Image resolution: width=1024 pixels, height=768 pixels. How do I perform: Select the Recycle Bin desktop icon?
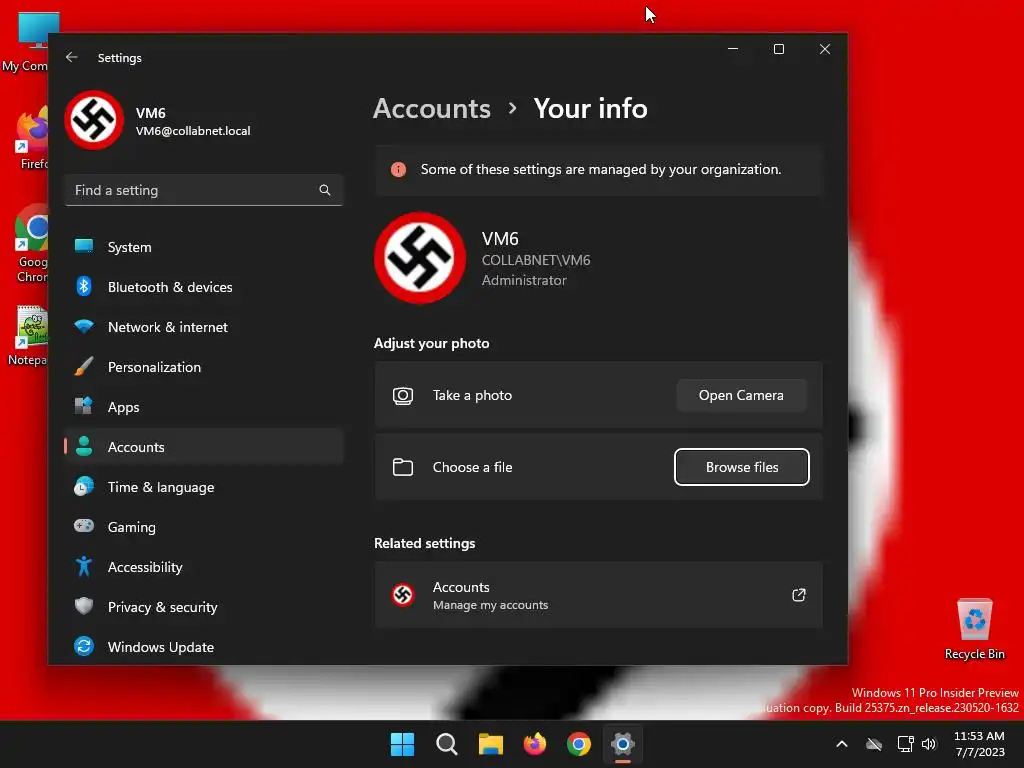[974, 629]
